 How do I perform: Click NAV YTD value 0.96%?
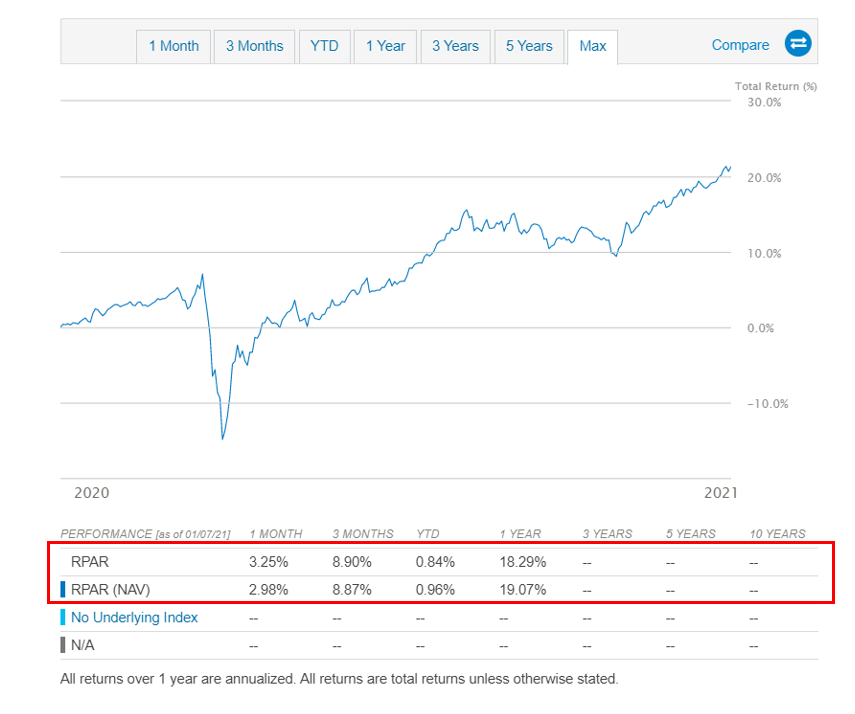435,590
